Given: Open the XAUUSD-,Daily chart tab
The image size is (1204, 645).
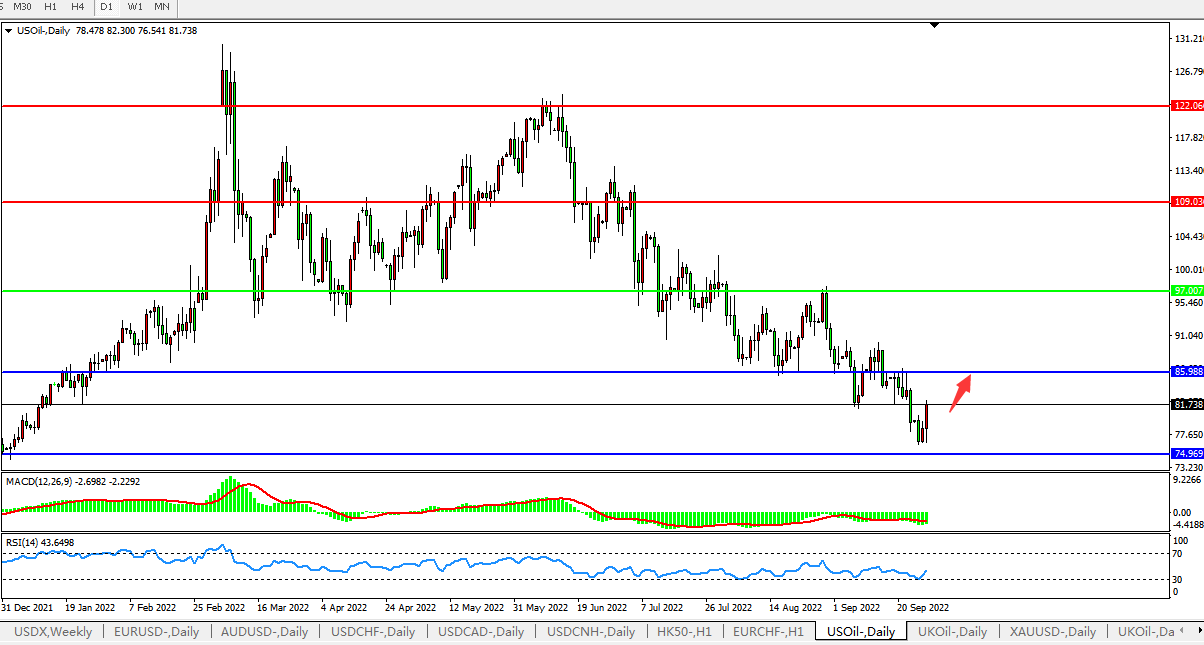Looking at the screenshot, I should 1053,632.
